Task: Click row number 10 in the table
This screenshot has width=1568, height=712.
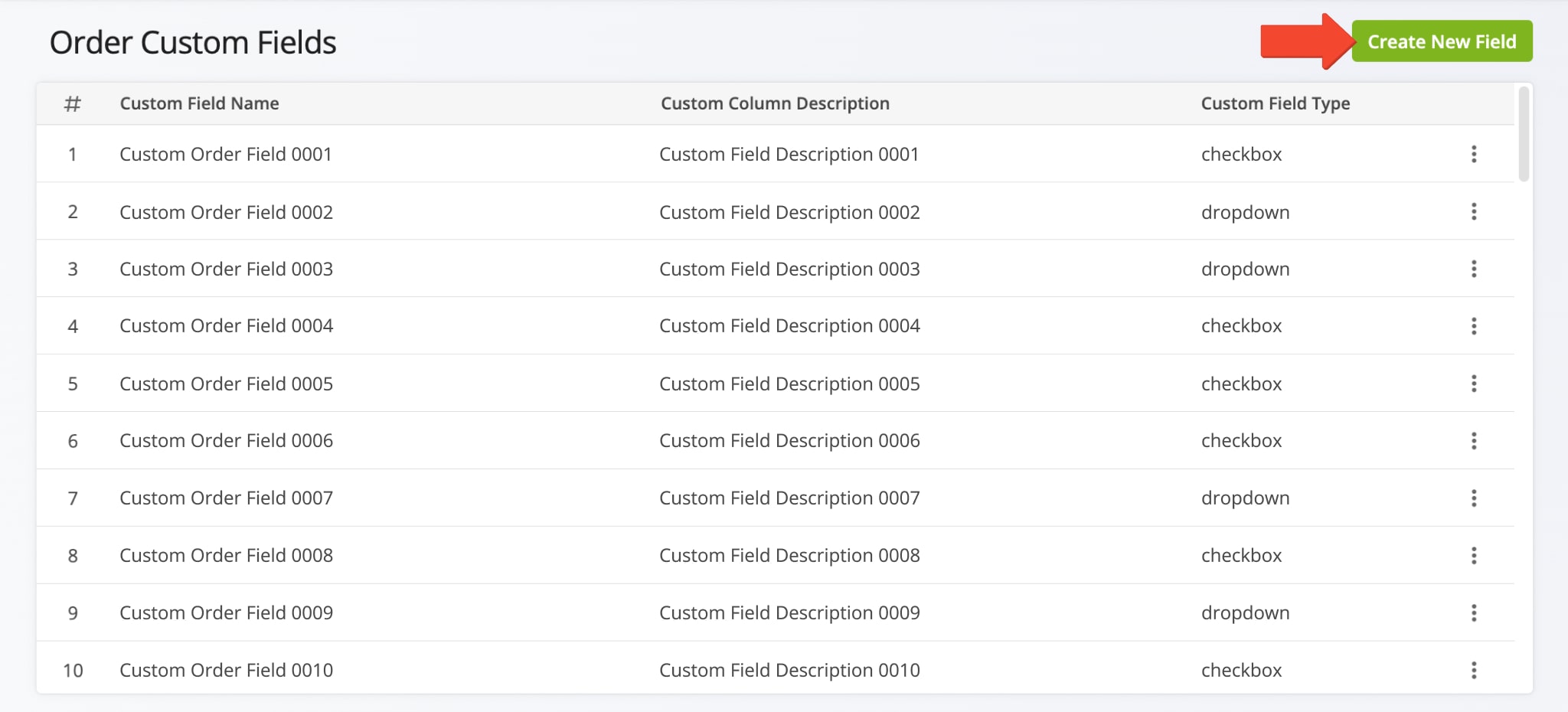Action: pyautogui.click(x=73, y=671)
